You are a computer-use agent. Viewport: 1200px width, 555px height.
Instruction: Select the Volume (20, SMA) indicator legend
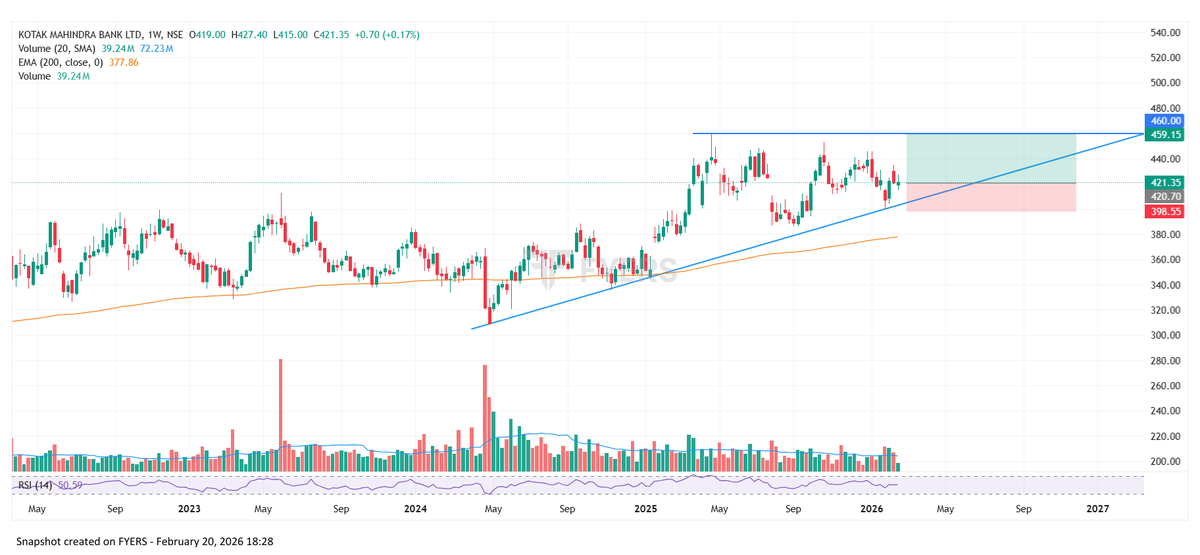click(57, 48)
